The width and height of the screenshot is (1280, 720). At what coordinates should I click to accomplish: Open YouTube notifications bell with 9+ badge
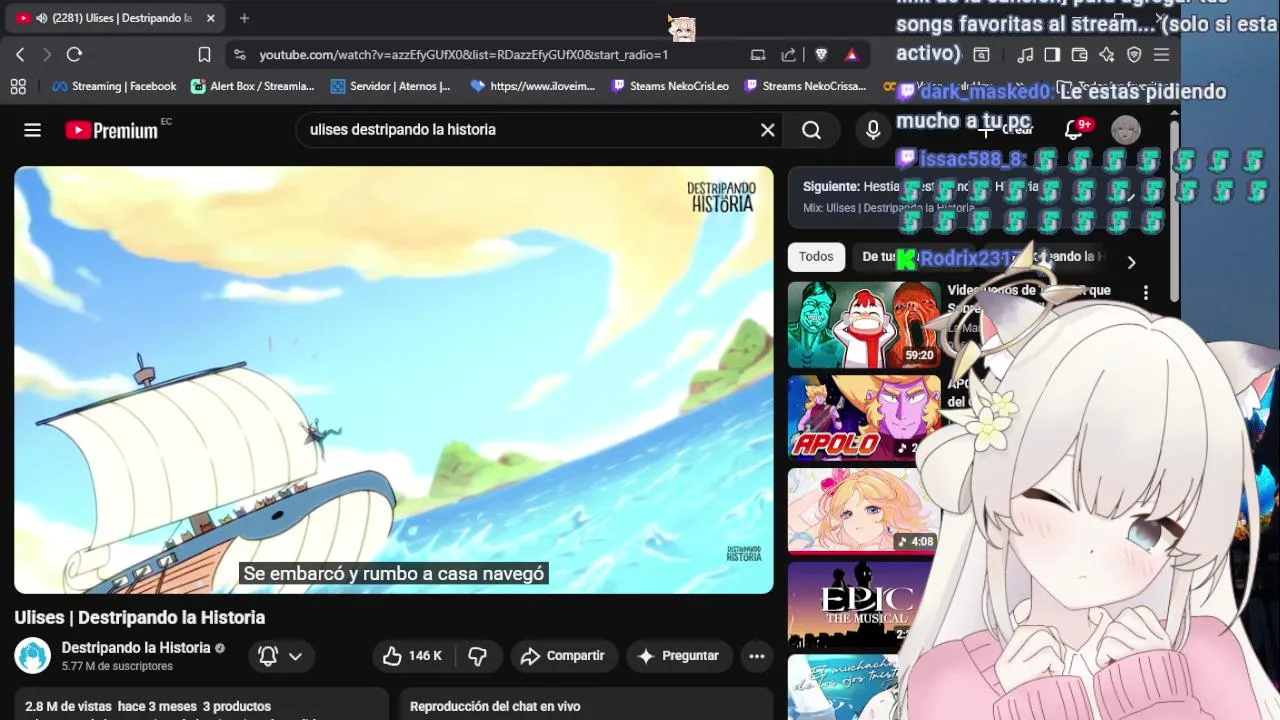pyautogui.click(x=1074, y=130)
